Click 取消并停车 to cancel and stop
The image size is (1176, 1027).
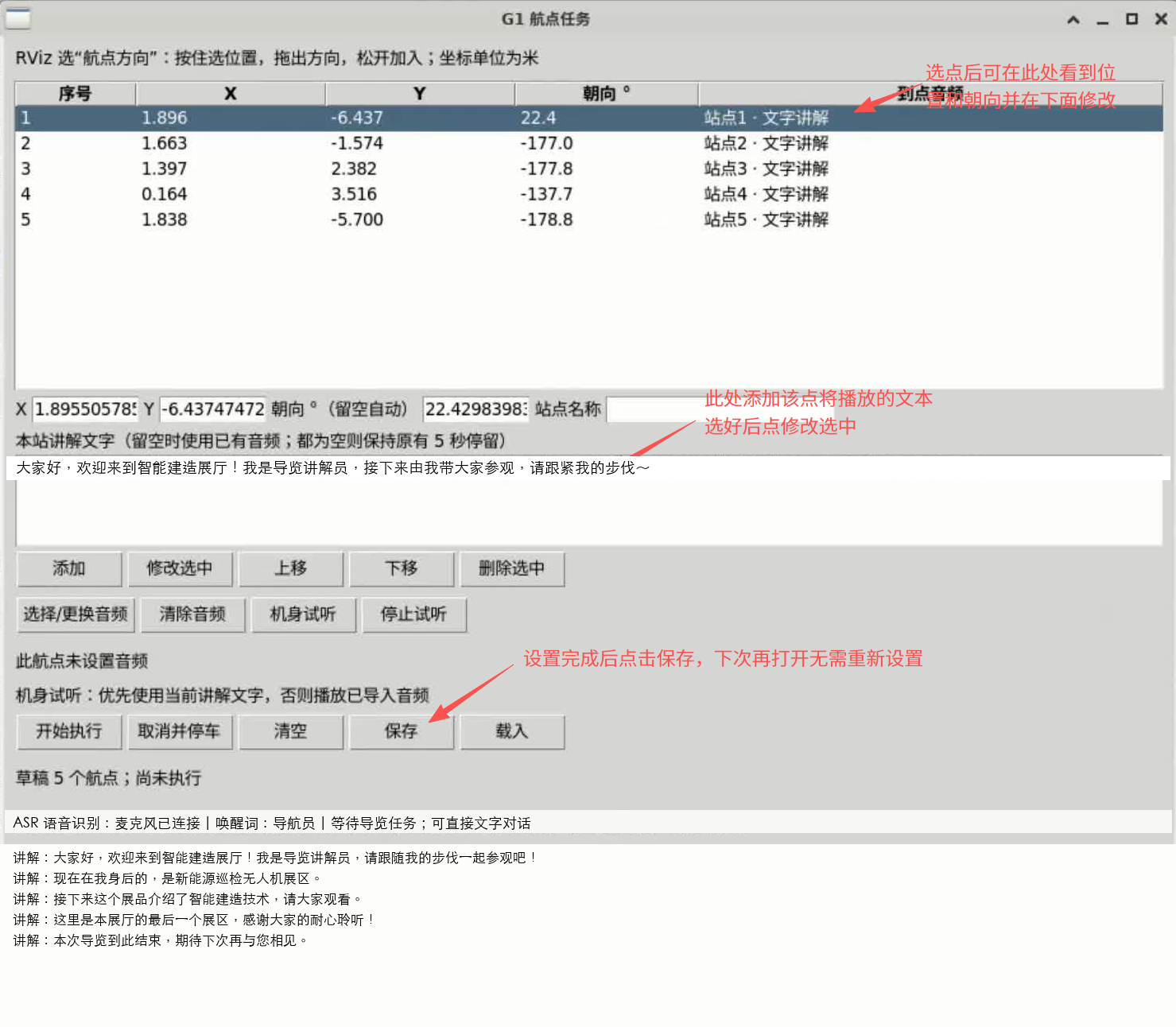pyautogui.click(x=180, y=732)
